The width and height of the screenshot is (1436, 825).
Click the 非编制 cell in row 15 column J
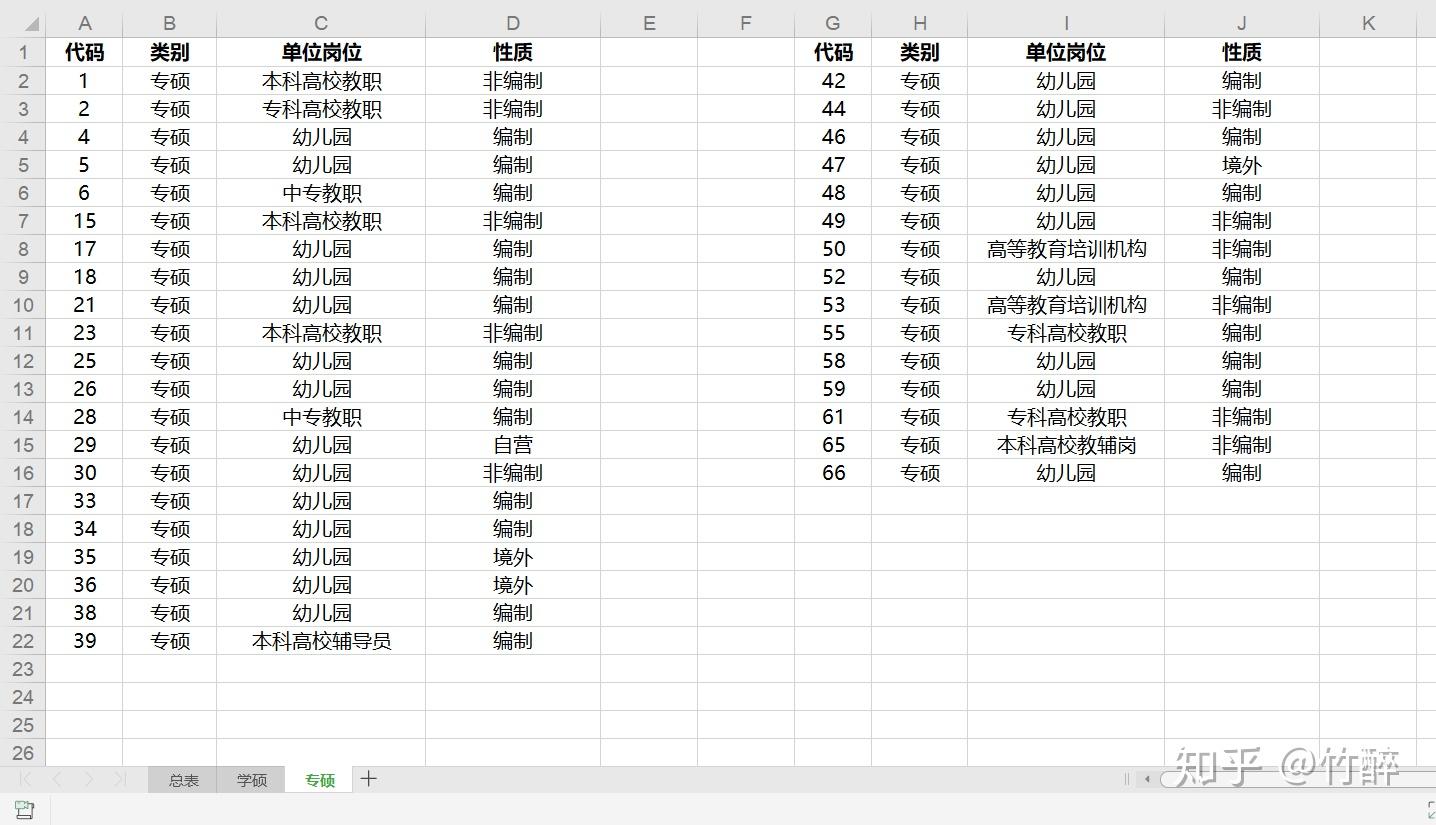(1242, 445)
